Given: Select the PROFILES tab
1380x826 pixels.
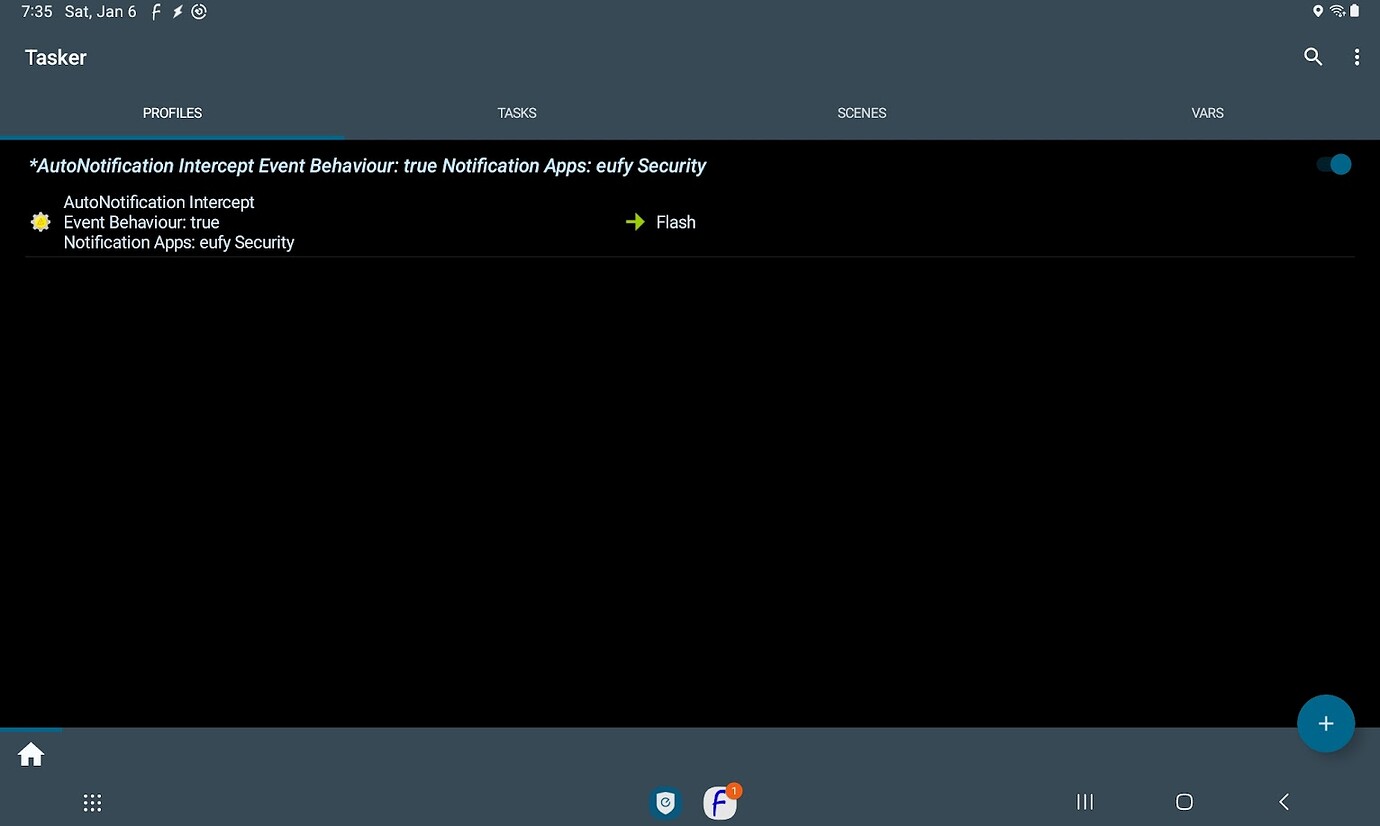Looking at the screenshot, I should [172, 113].
